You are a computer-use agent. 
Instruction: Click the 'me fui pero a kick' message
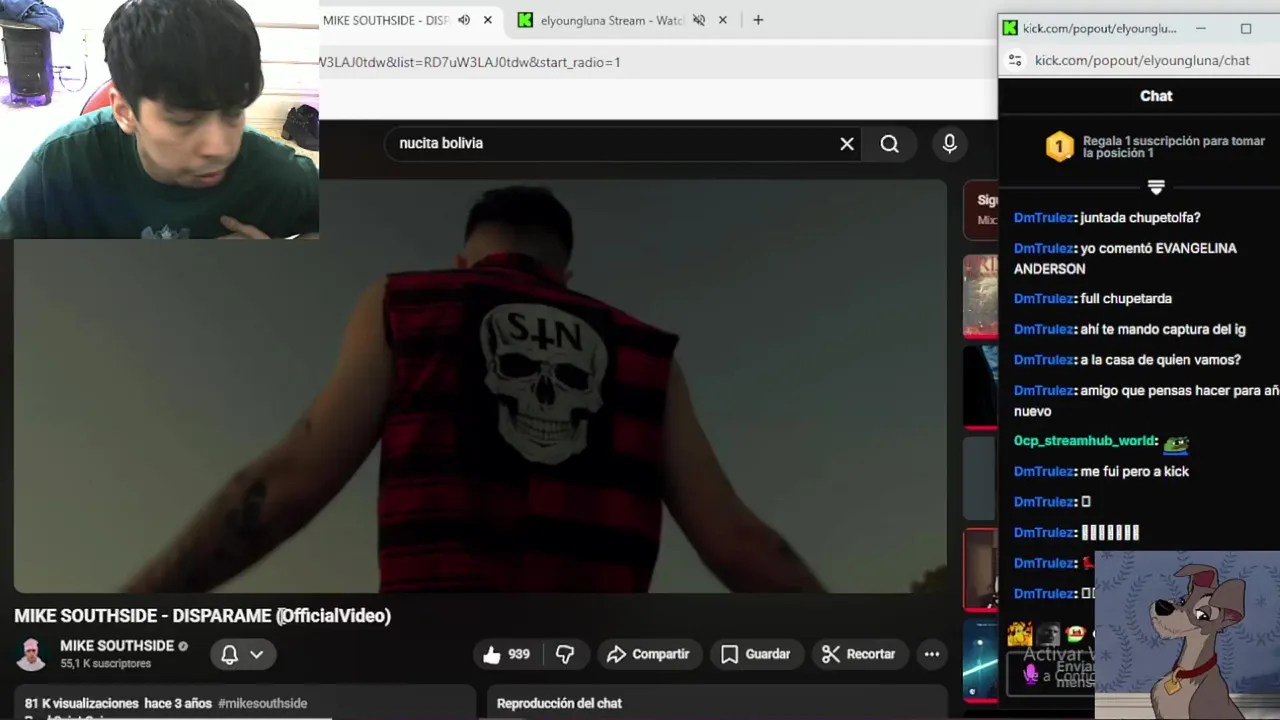pos(1134,471)
